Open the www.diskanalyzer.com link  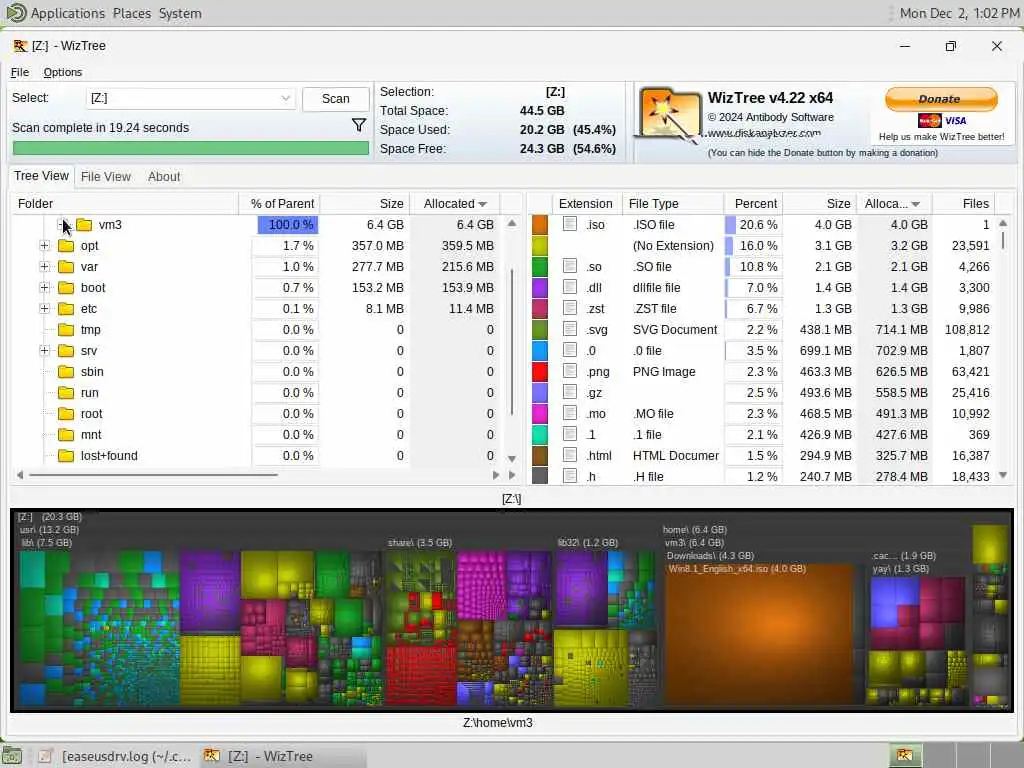click(764, 133)
